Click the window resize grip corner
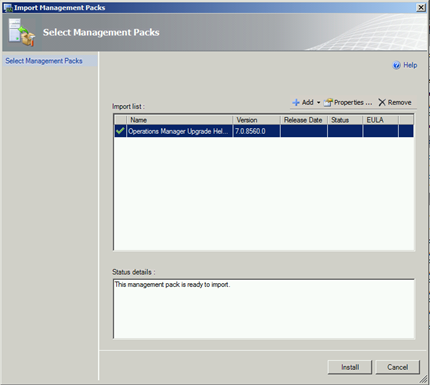The height and width of the screenshot is (385, 430). click(x=423, y=379)
